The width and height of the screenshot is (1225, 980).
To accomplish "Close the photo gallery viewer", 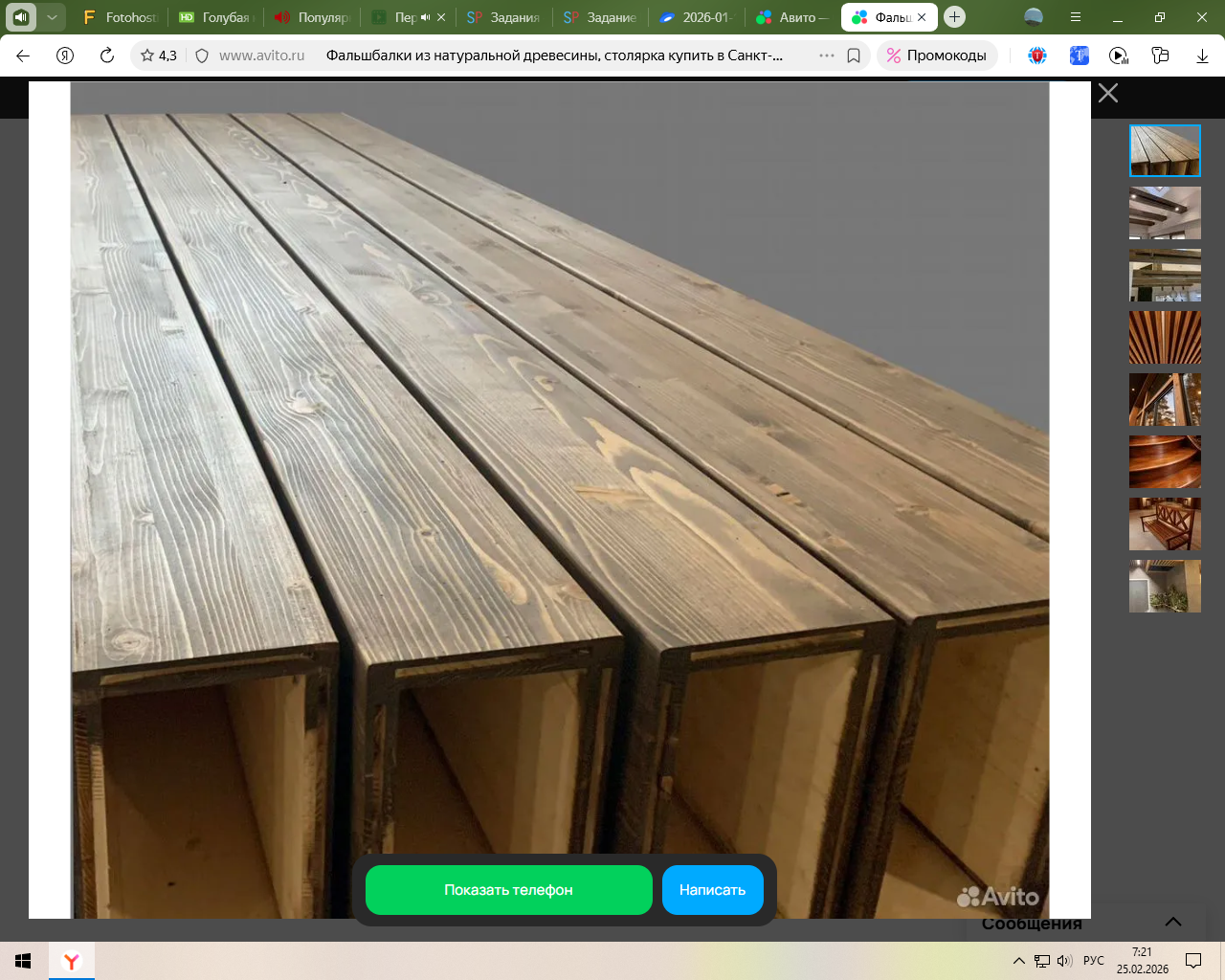I will point(1108,93).
